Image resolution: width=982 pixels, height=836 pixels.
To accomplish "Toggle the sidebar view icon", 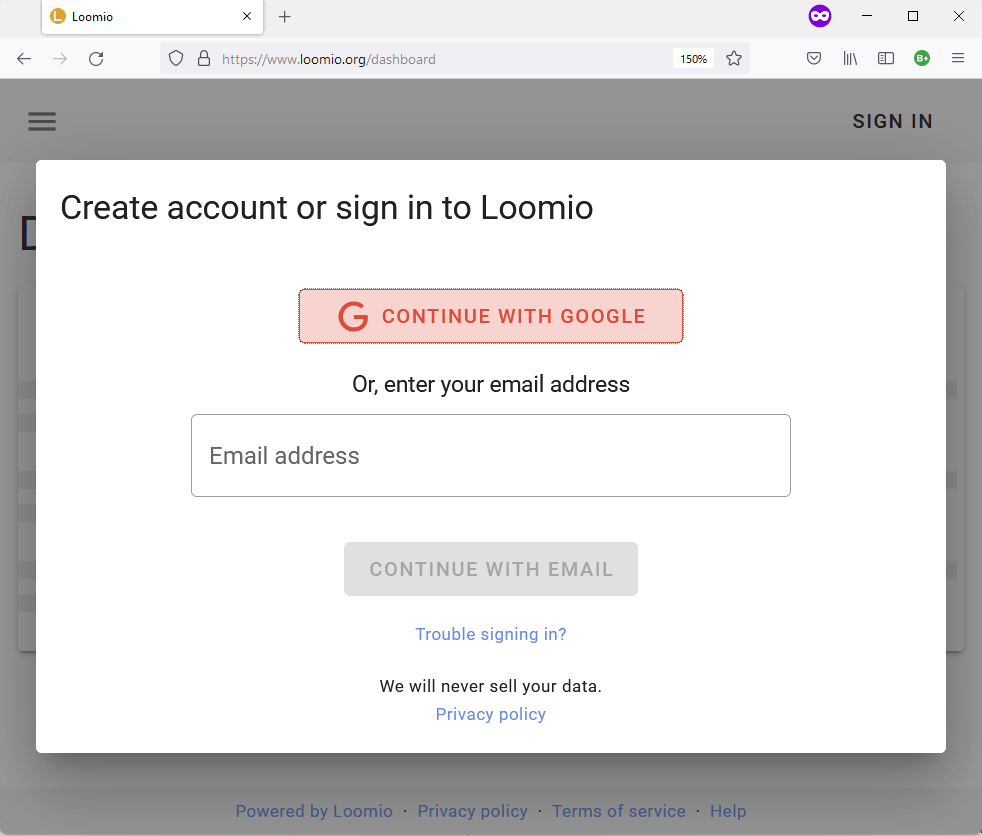I will coord(886,59).
